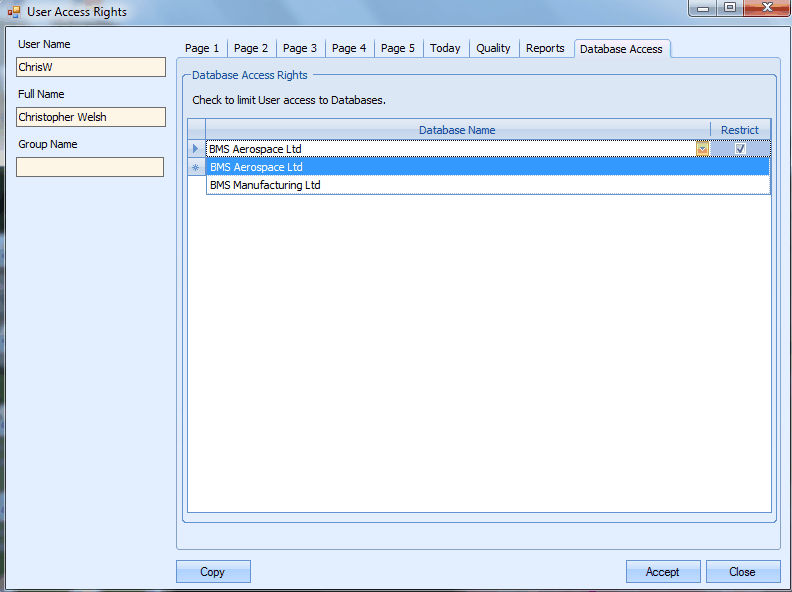The image size is (792, 592).
Task: Tick the Restrict checkbox for BMS Aerospace
Action: tap(740, 149)
